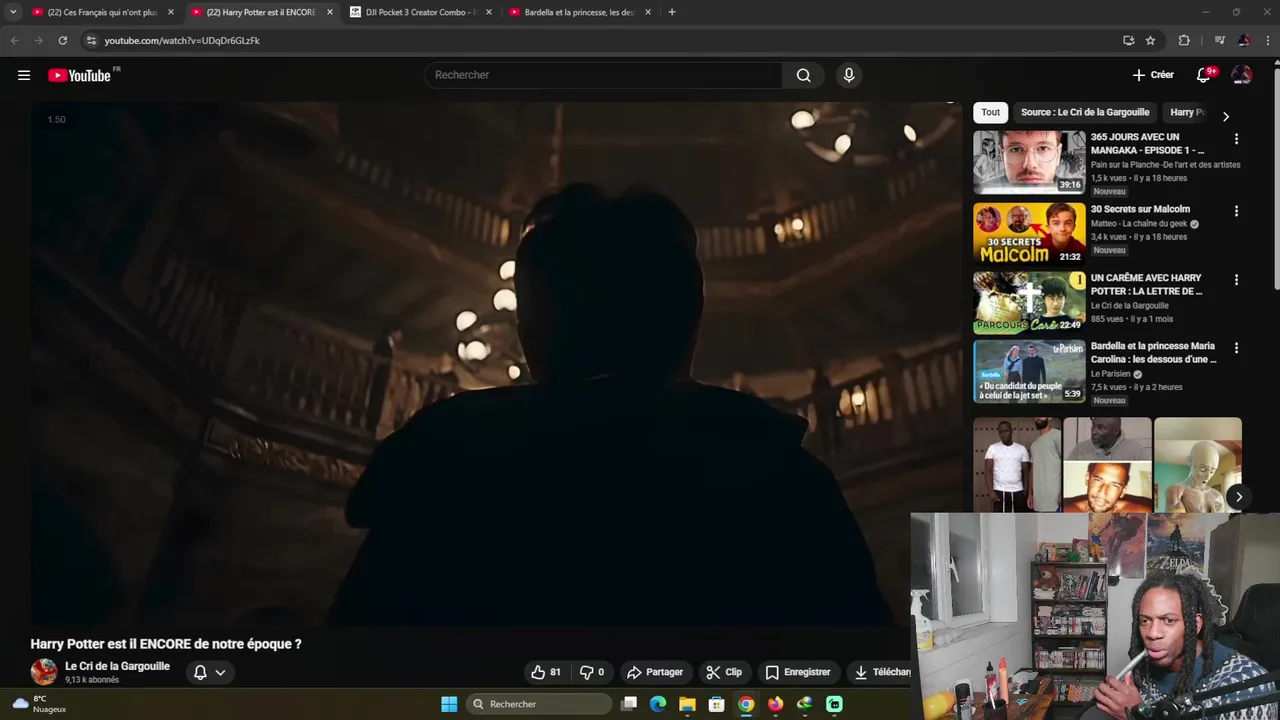The image size is (1280, 720).
Task: Open Chrome three-dot menu
Action: 1268,40
